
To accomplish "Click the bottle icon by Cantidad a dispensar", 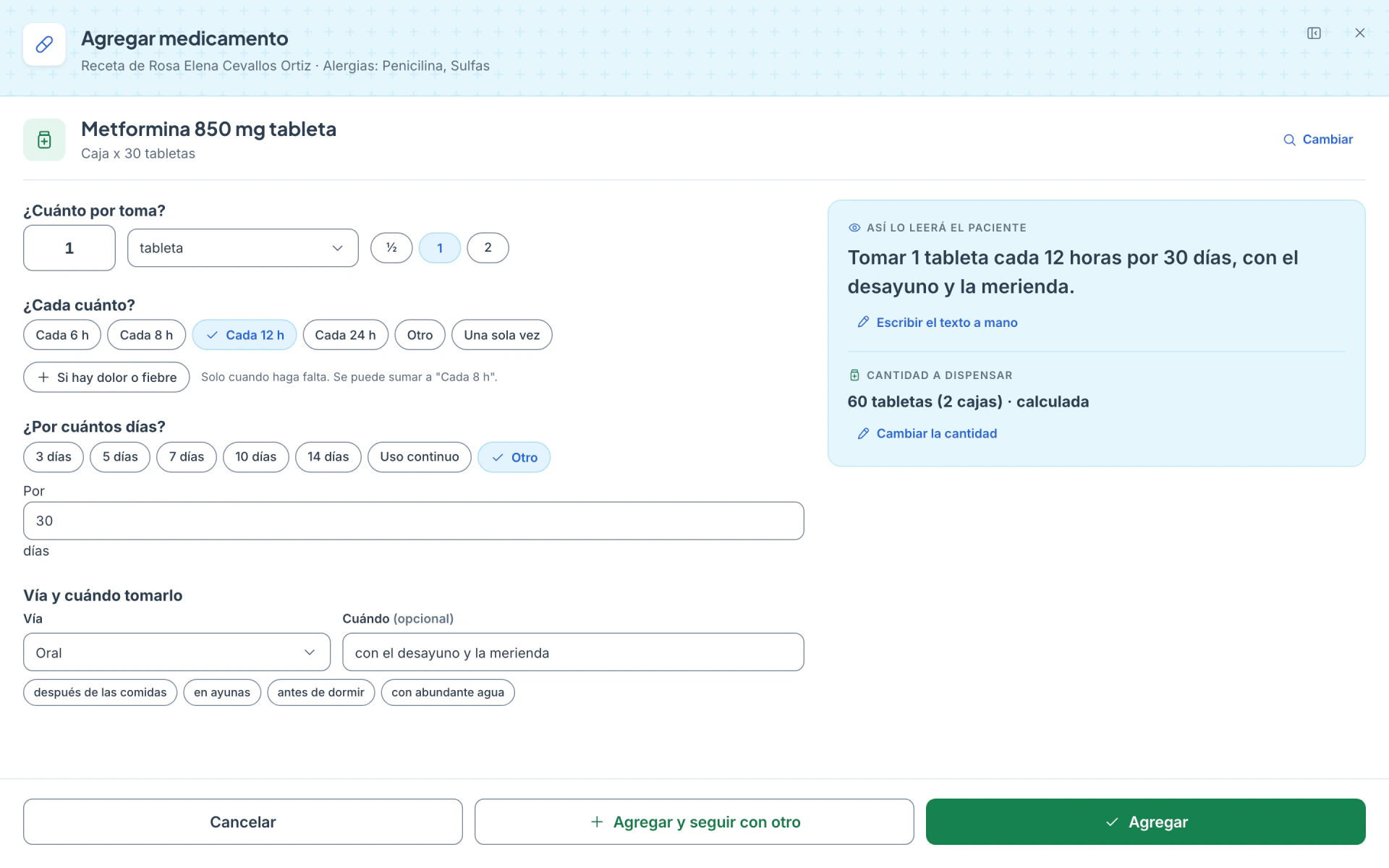I will tap(854, 375).
